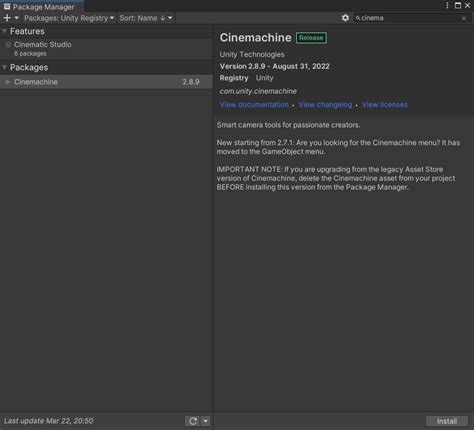Viewport: 474px width, 430px height.
Task: Open the refresh options dropdown
Action: tap(206, 421)
